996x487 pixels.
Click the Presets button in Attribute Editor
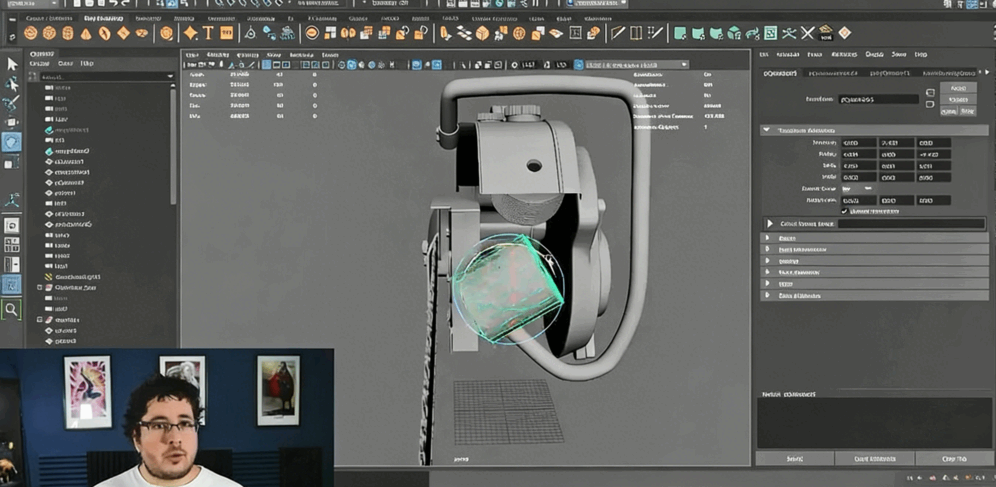pyautogui.click(x=958, y=100)
